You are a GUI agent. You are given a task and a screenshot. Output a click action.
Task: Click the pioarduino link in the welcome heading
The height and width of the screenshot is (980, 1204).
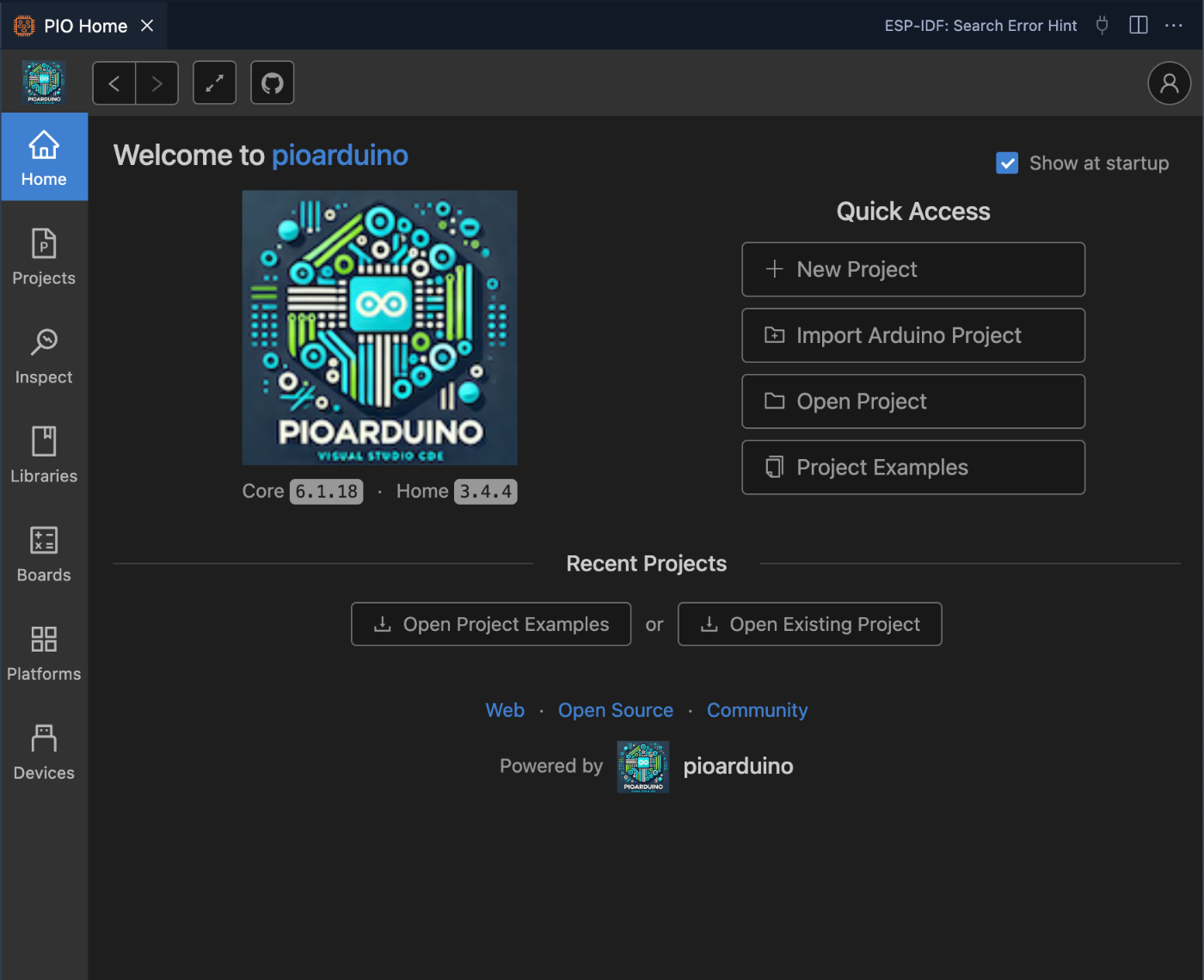tap(340, 156)
